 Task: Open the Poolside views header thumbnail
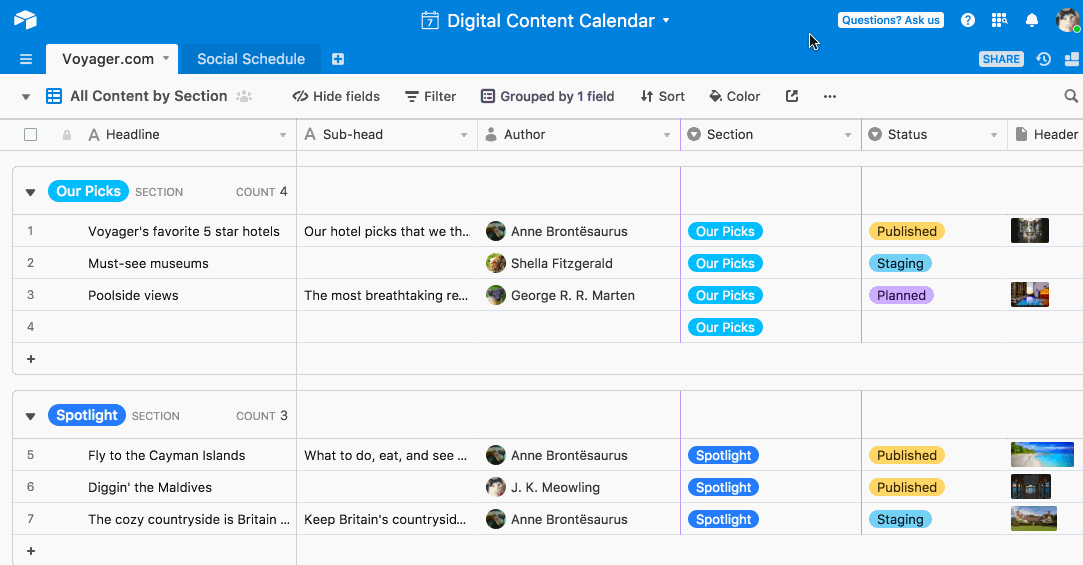1030,295
